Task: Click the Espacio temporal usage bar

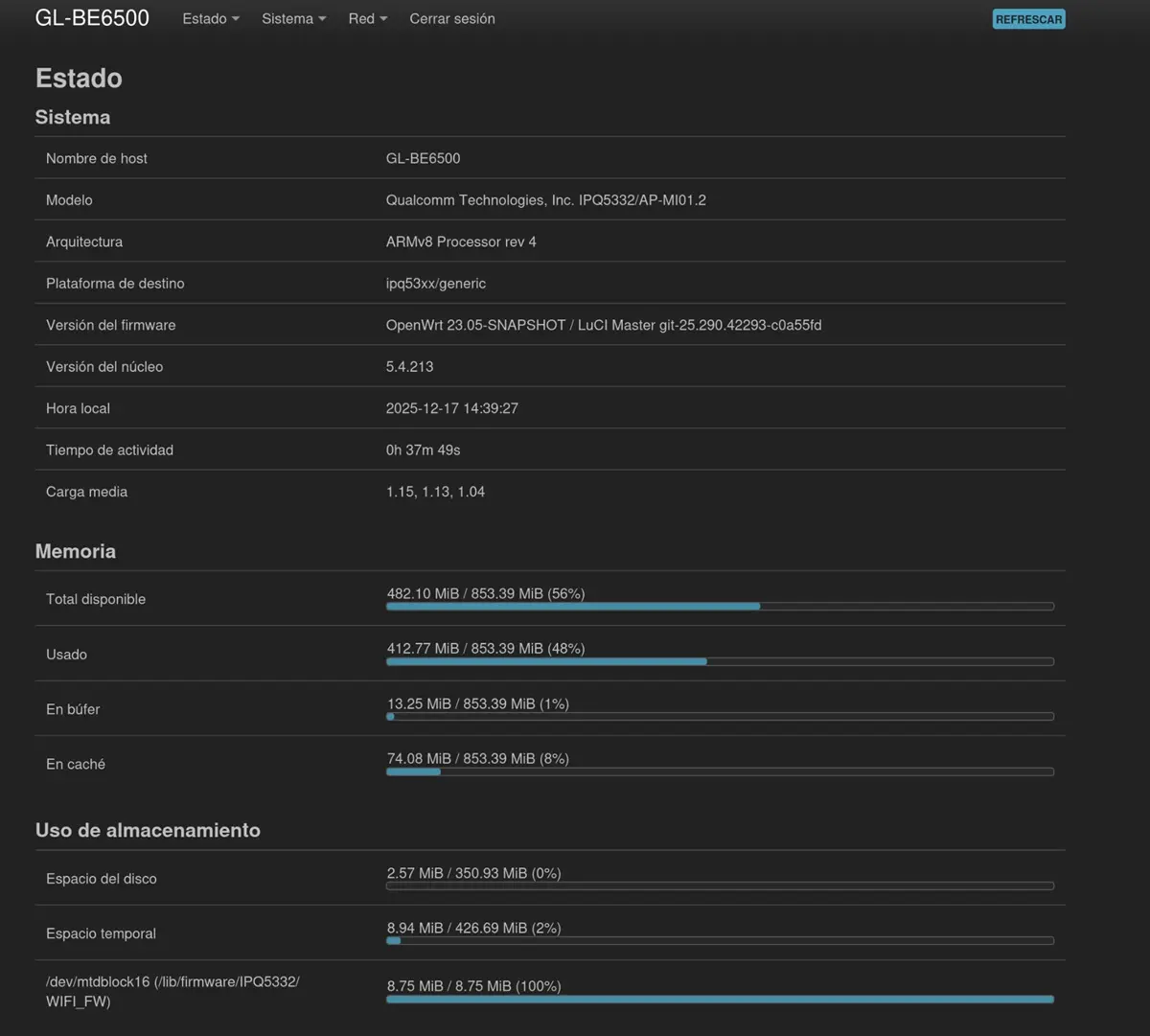Action: 719,940
